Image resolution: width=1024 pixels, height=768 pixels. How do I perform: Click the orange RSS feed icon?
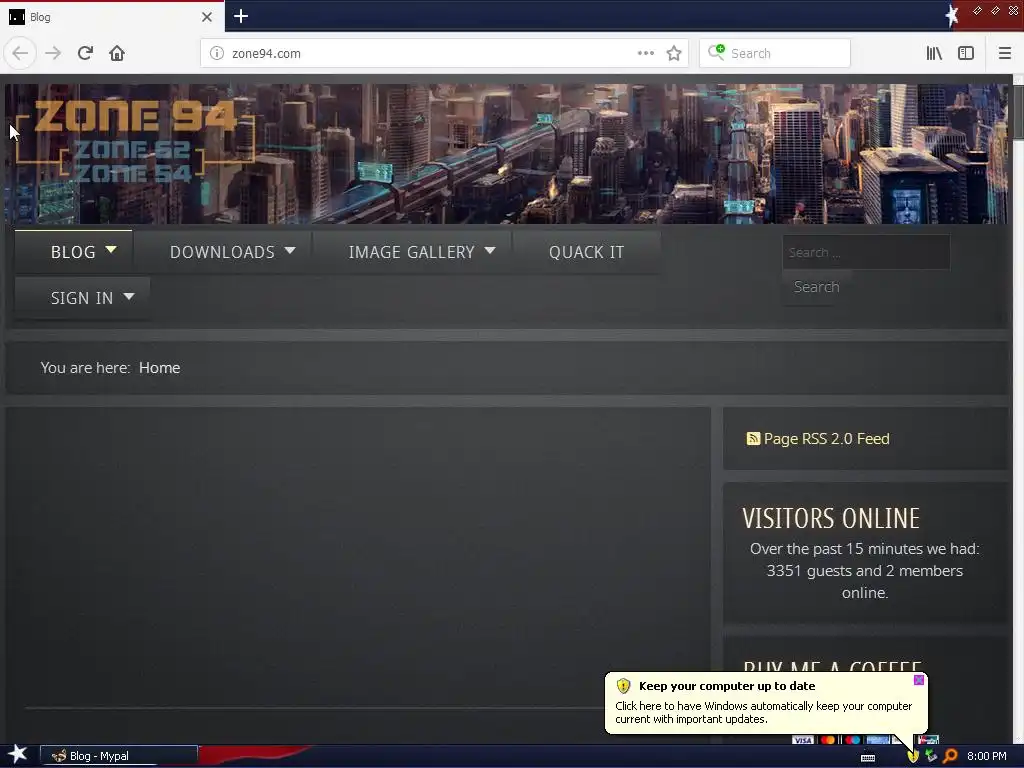pos(753,439)
